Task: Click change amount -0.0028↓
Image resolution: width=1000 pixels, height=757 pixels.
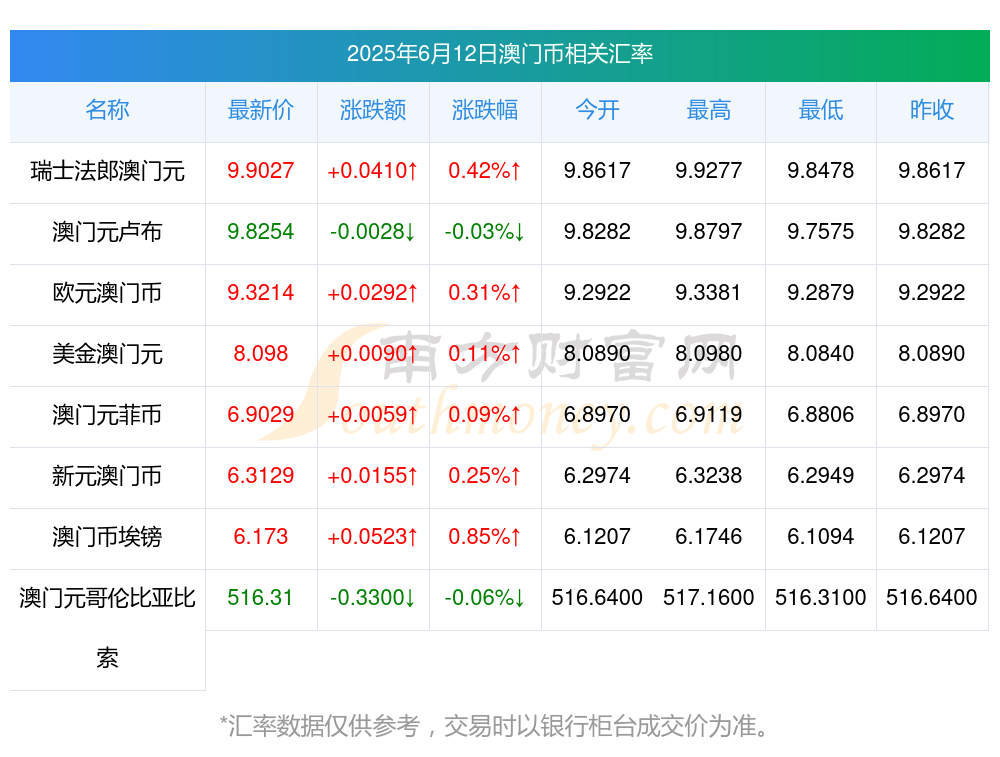Action: [372, 232]
